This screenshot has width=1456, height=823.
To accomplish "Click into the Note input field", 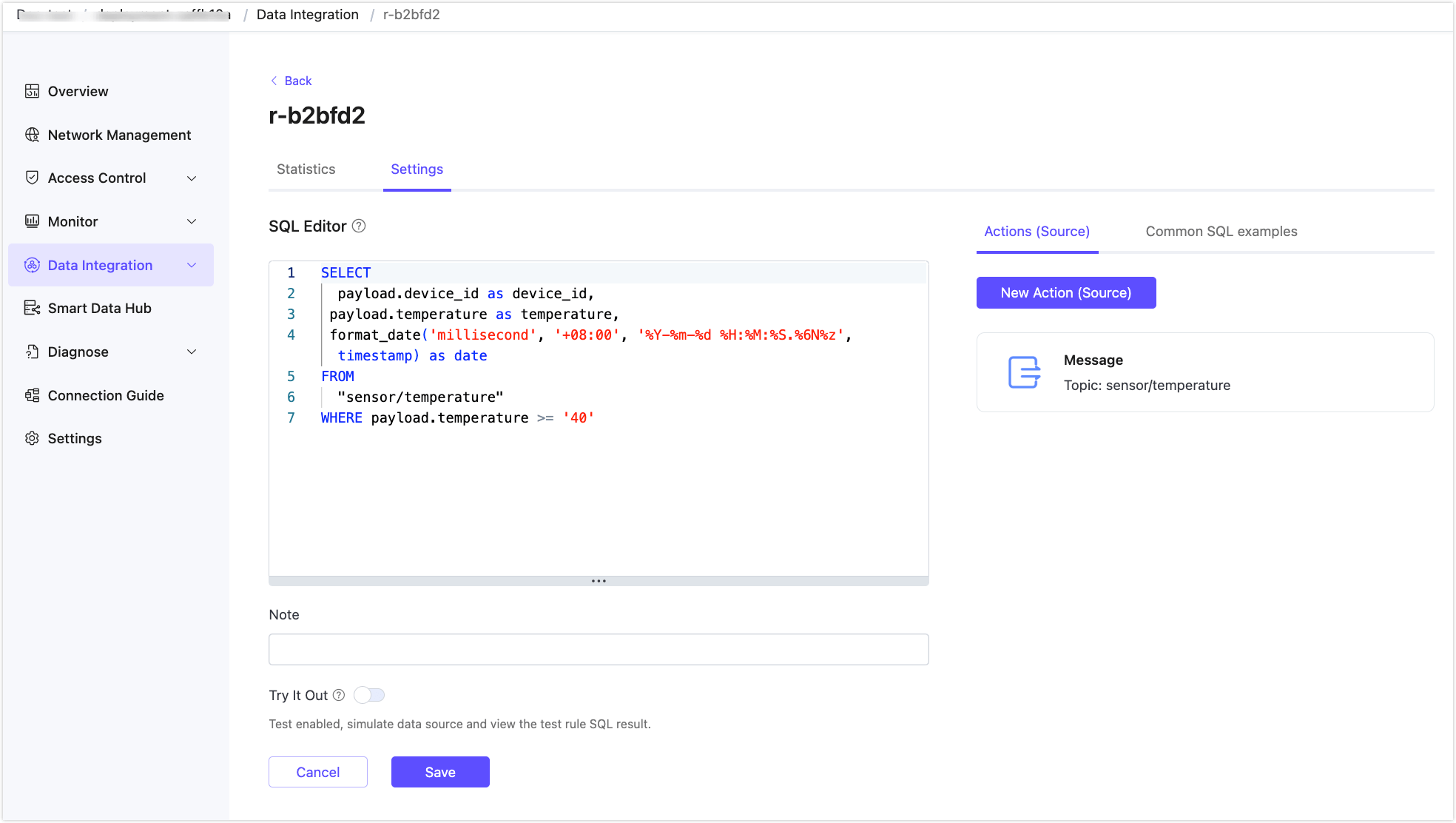I will (599, 649).
